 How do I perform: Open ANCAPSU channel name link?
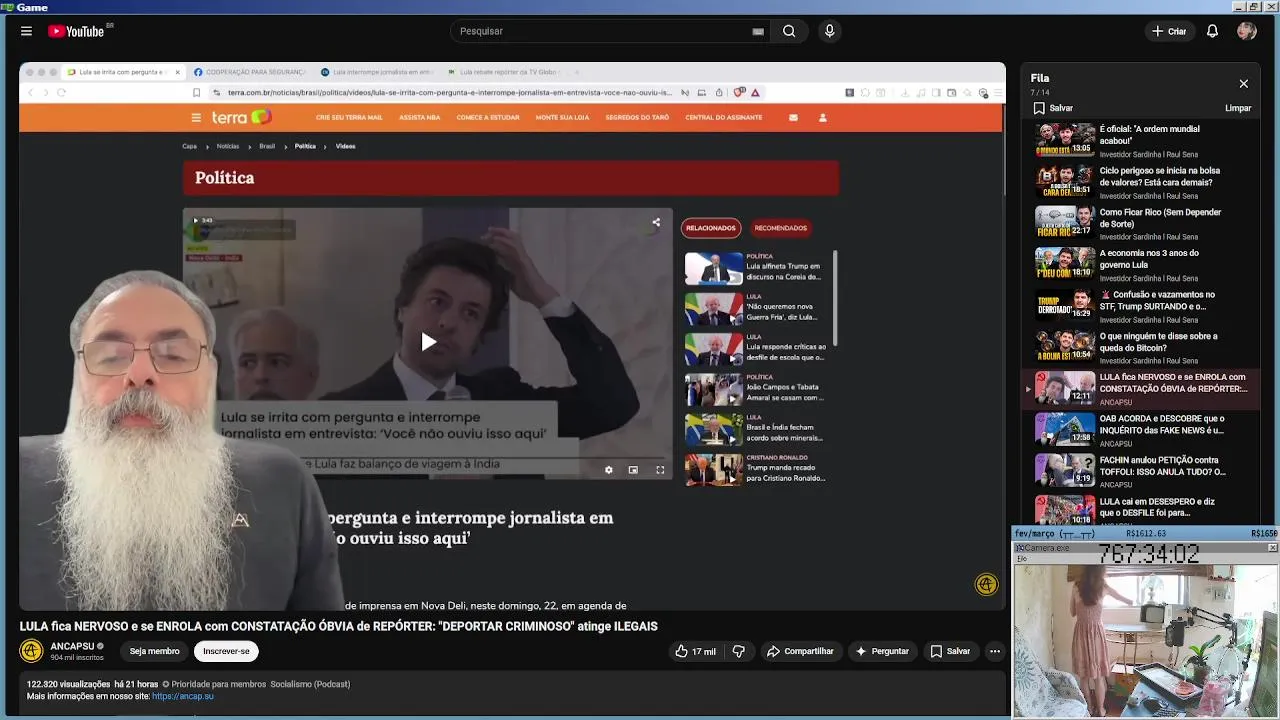[72, 646]
